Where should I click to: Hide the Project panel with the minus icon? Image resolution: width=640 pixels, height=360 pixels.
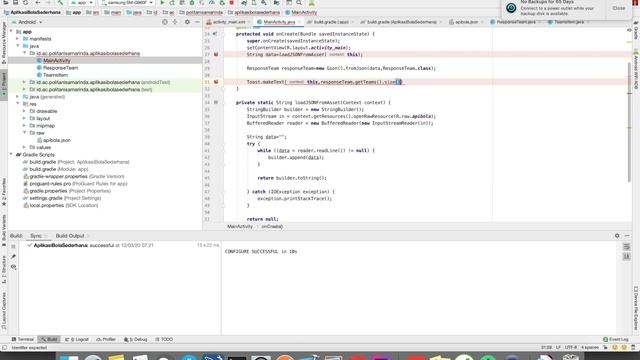click(198, 22)
